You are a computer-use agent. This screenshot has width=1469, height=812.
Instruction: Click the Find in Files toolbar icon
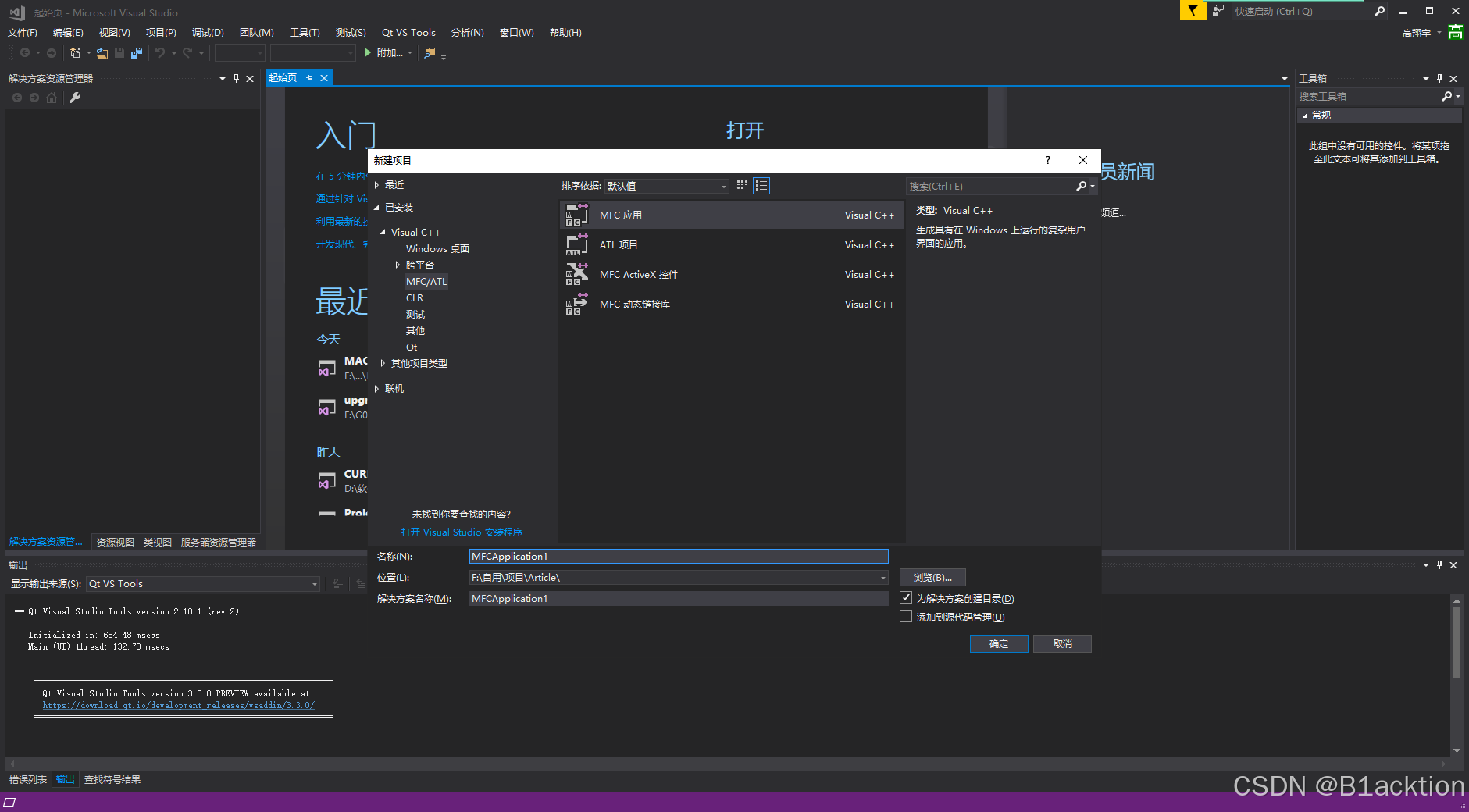coord(430,52)
